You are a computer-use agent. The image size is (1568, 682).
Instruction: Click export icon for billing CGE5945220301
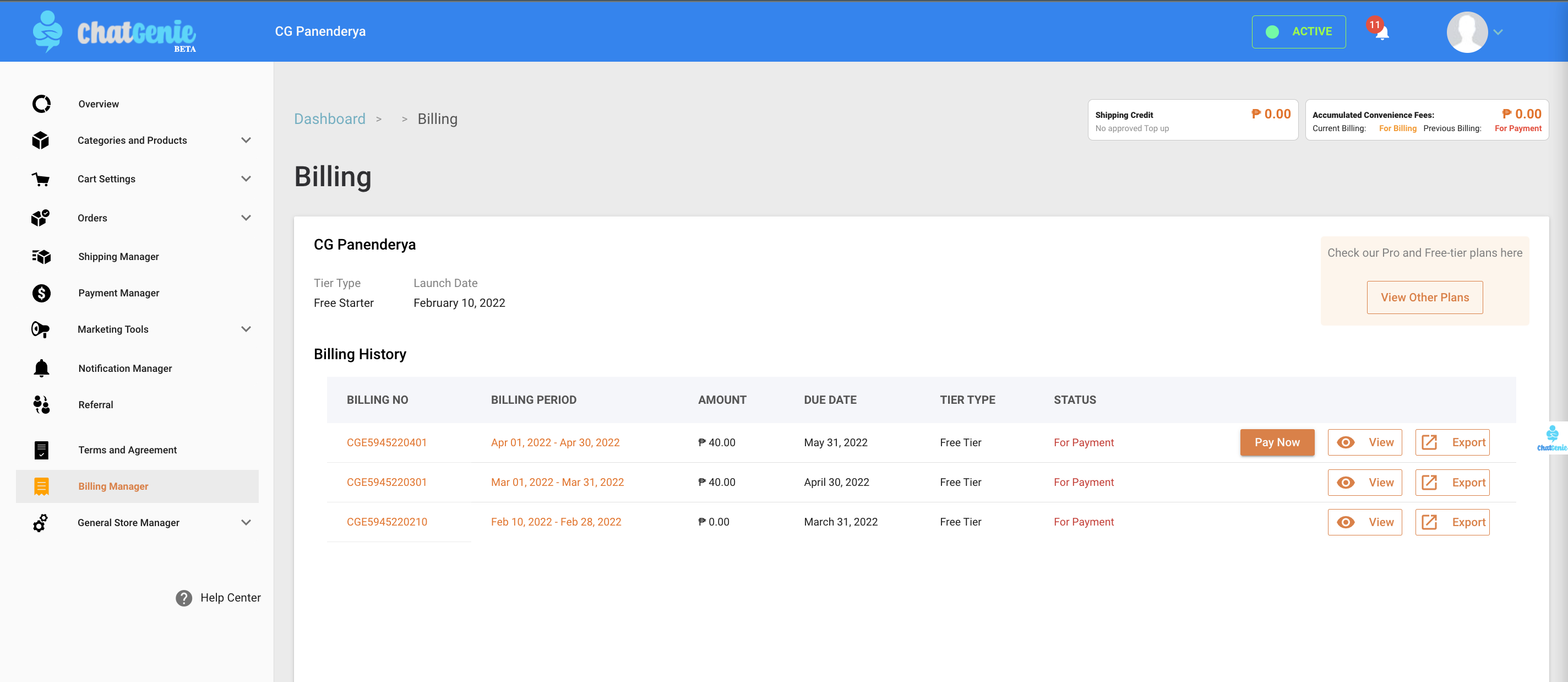pos(1429,482)
